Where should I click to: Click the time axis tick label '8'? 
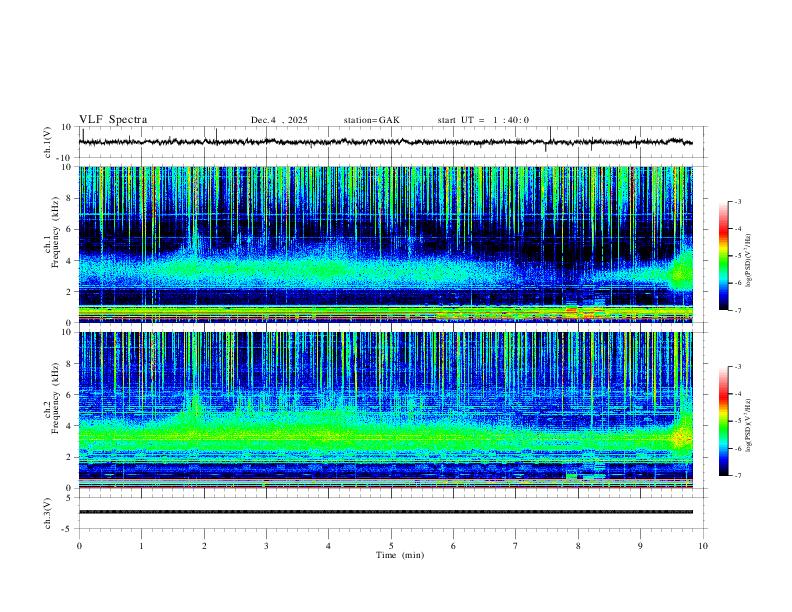tap(578, 546)
